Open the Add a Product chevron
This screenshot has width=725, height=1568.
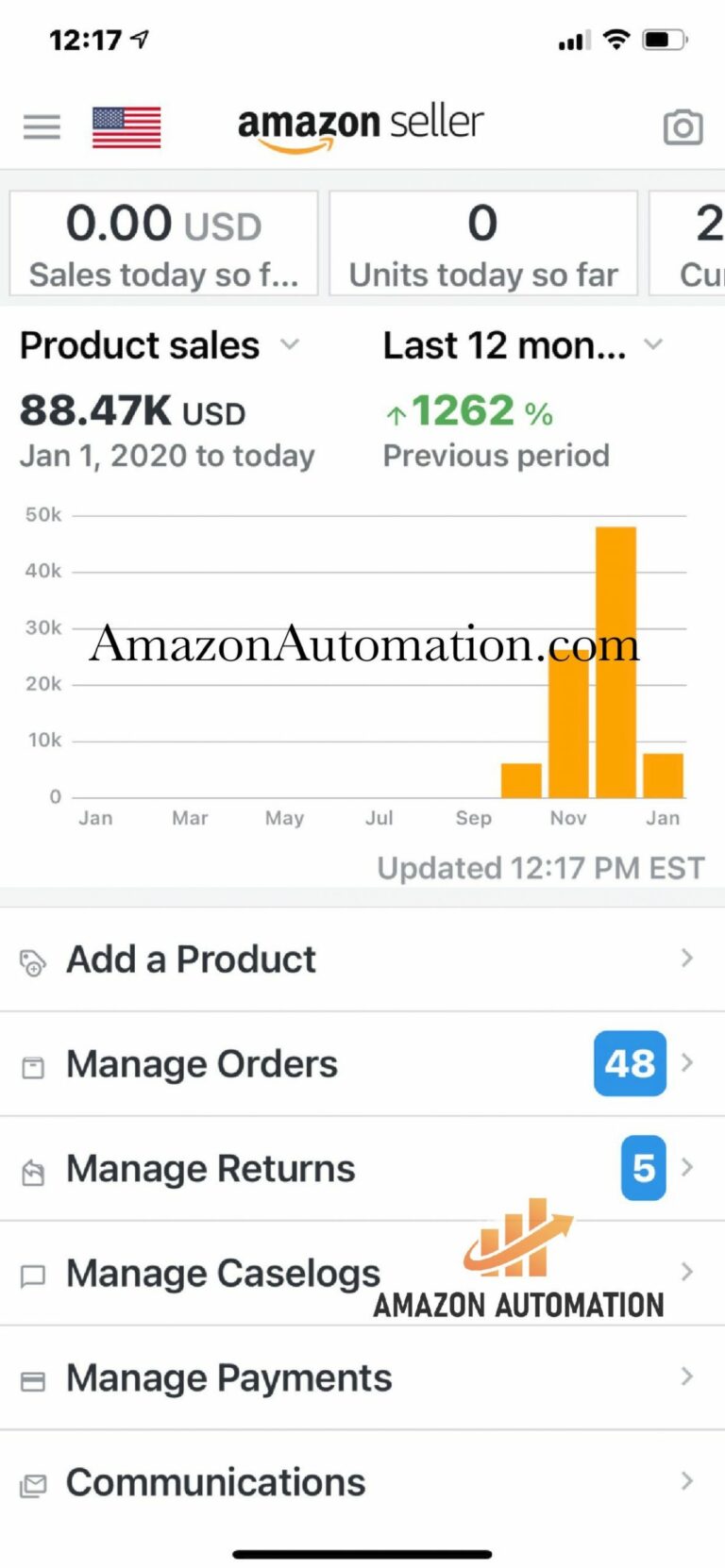687,959
